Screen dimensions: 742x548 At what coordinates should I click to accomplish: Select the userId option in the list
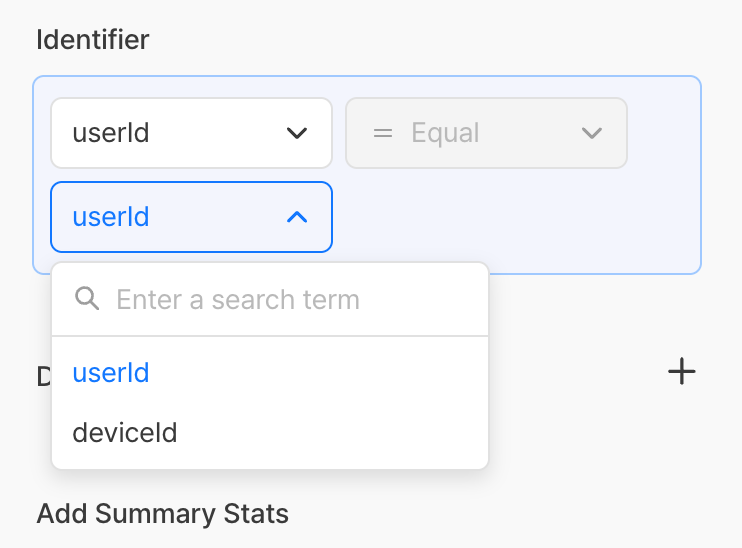coord(111,373)
